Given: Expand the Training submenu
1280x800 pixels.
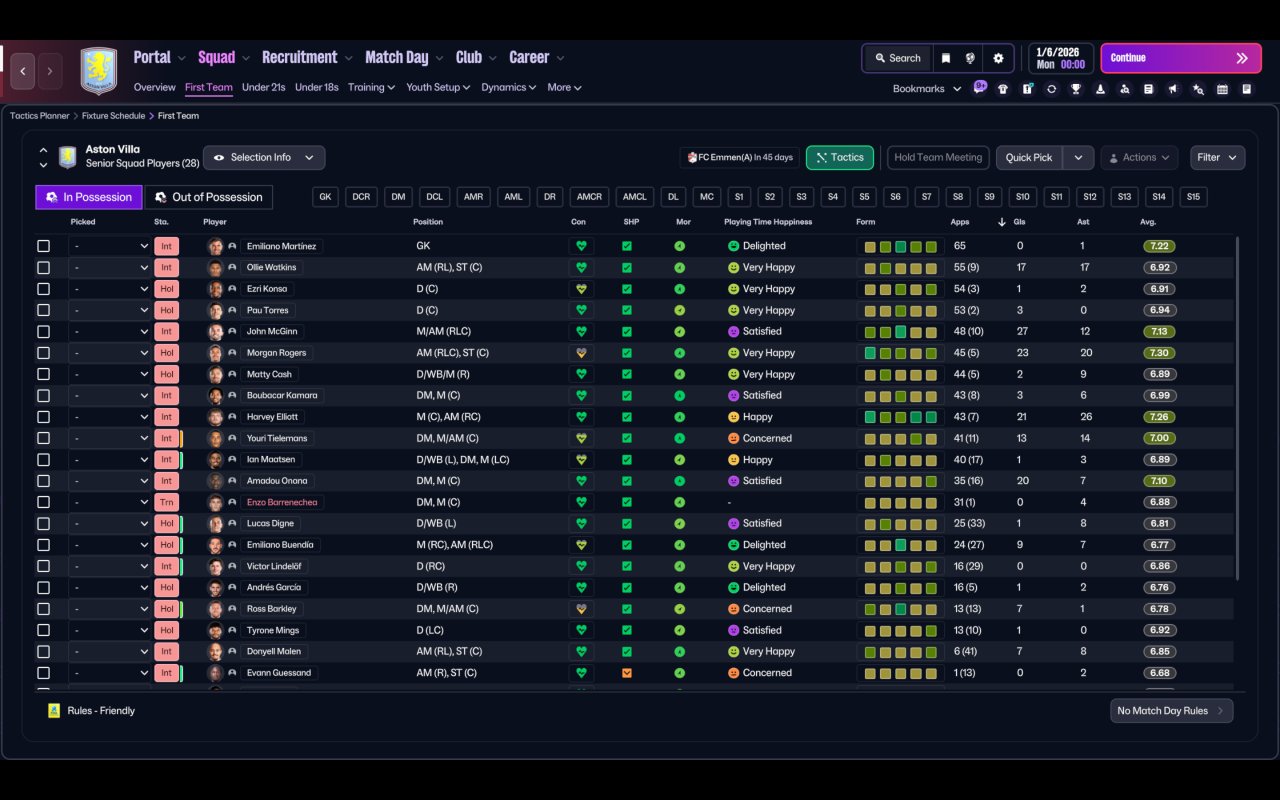Looking at the screenshot, I should [371, 87].
